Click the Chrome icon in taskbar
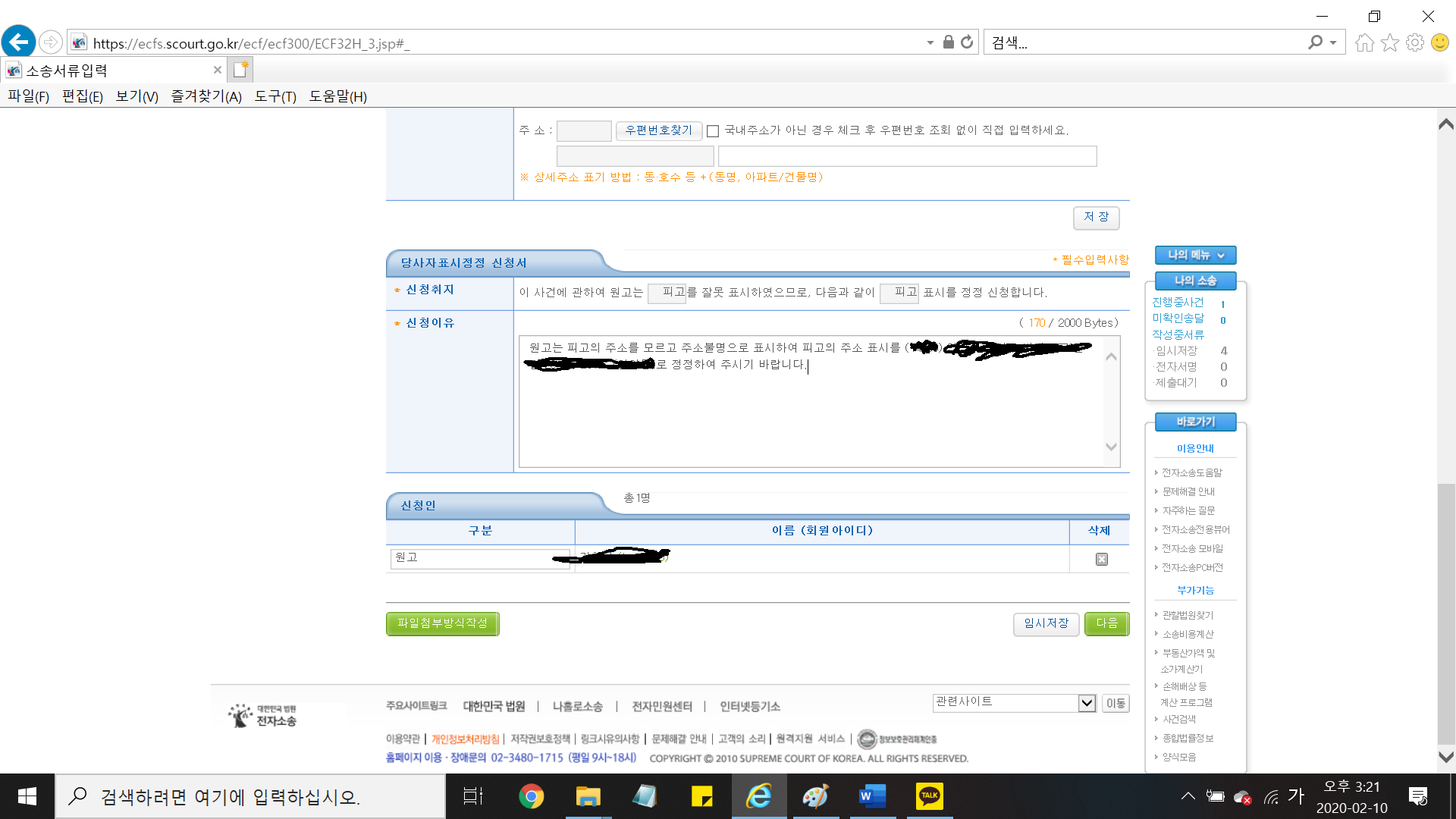Viewport: 1456px width, 819px height. click(x=531, y=796)
